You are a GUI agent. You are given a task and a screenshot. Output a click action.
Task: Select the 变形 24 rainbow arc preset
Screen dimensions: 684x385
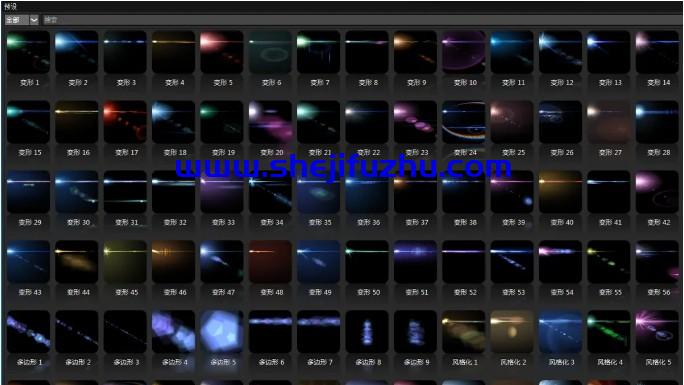click(464, 122)
